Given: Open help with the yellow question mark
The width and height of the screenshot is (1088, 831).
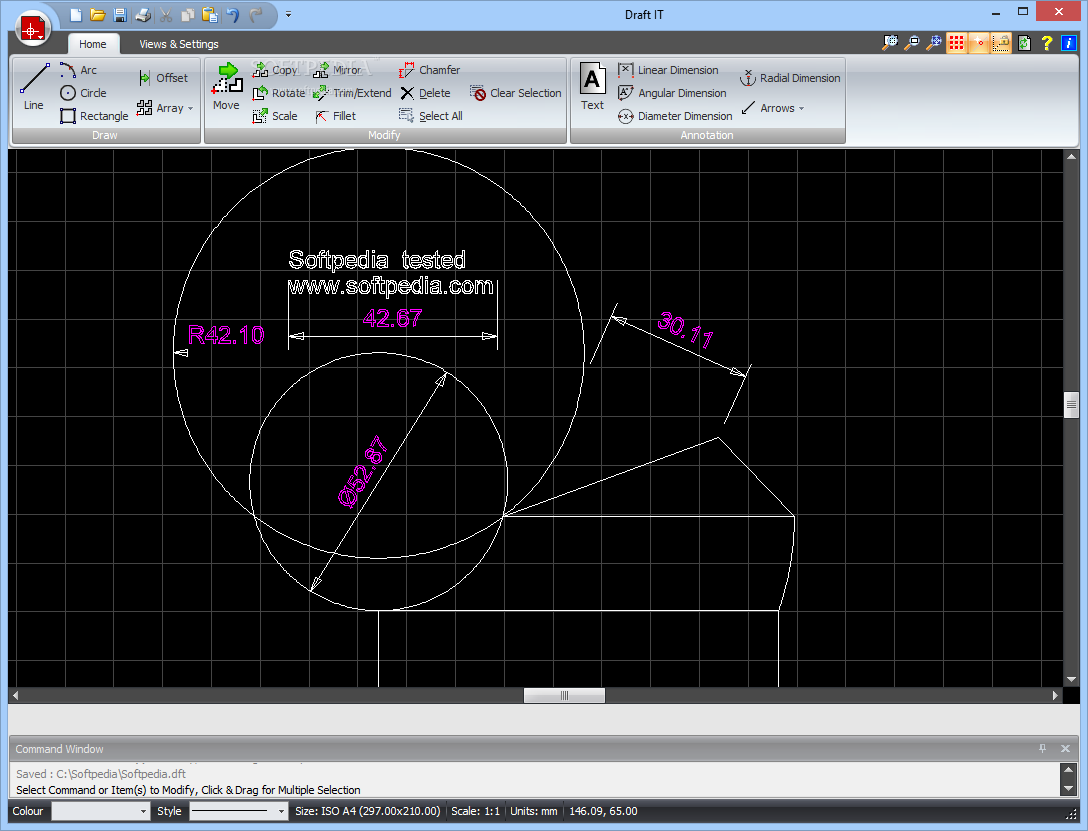Looking at the screenshot, I should point(1046,43).
